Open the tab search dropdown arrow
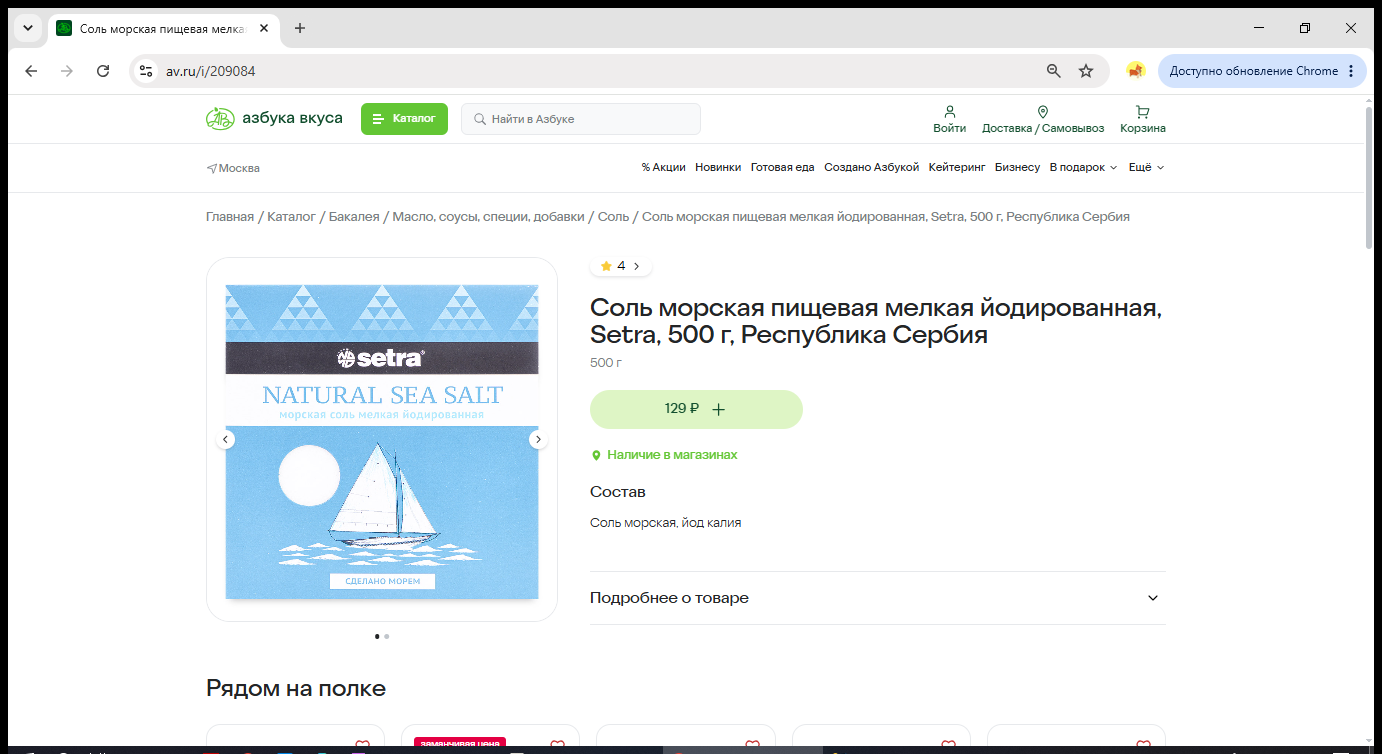 (28, 28)
